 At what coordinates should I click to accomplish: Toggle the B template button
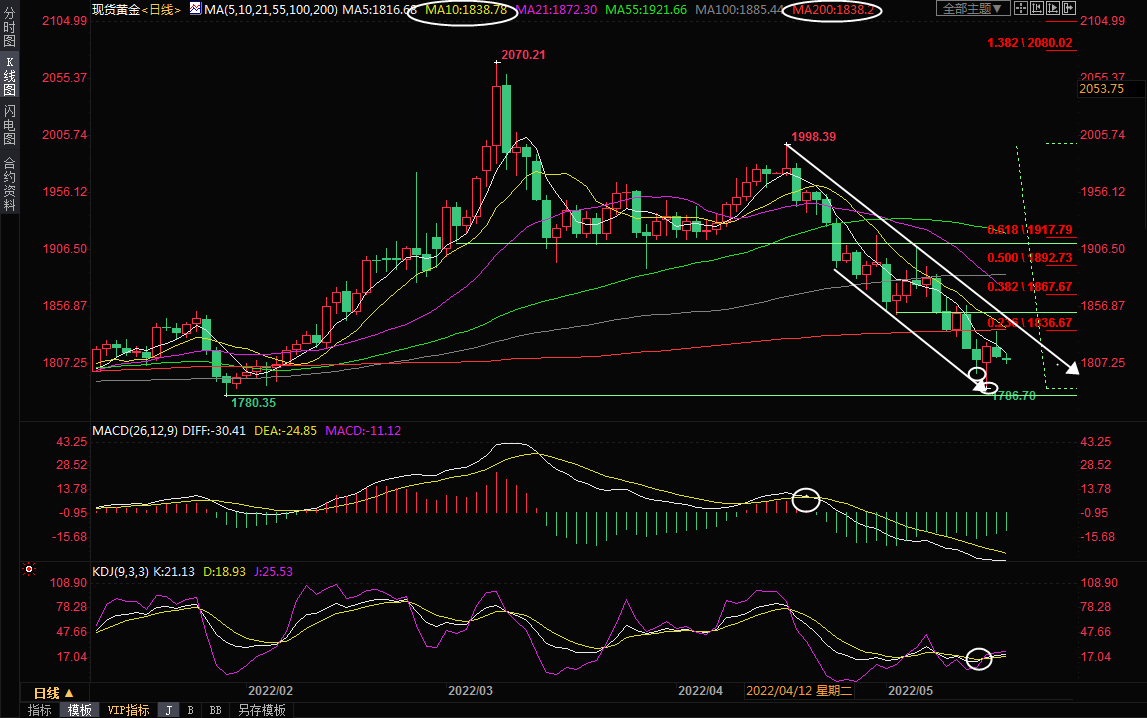tap(190, 710)
